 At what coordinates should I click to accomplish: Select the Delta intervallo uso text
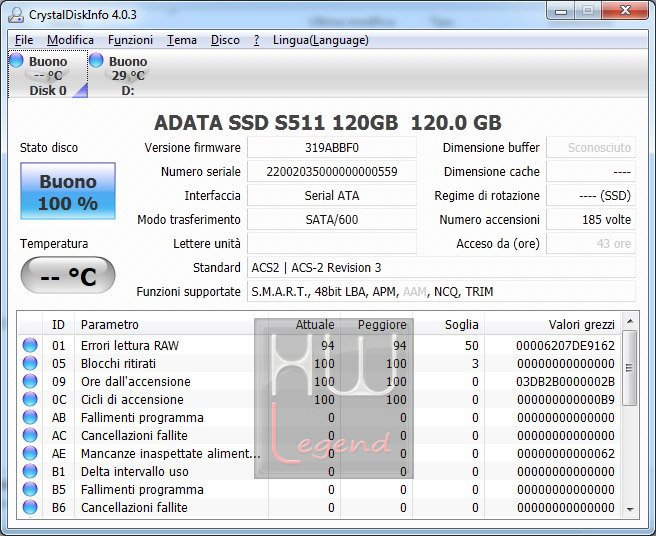[x=134, y=471]
